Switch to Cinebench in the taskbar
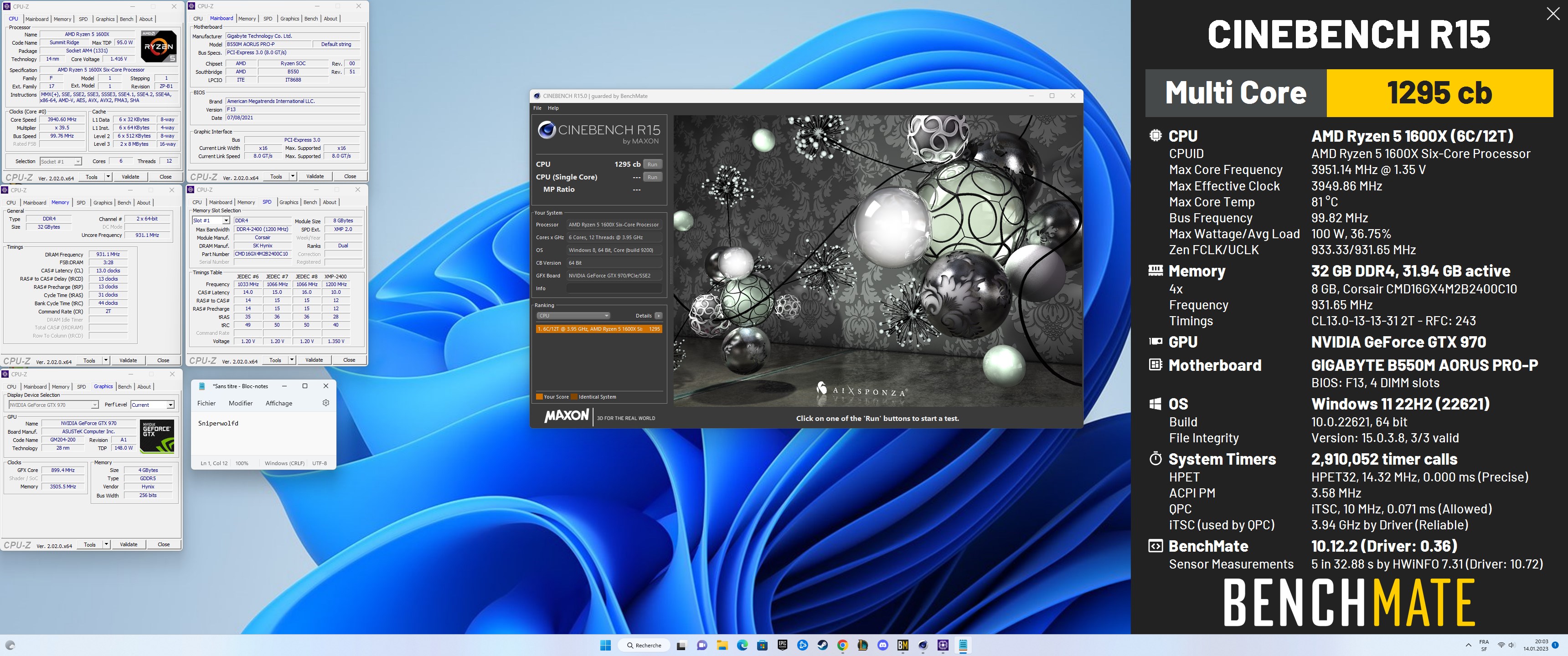The image size is (1568, 656). coord(923,645)
